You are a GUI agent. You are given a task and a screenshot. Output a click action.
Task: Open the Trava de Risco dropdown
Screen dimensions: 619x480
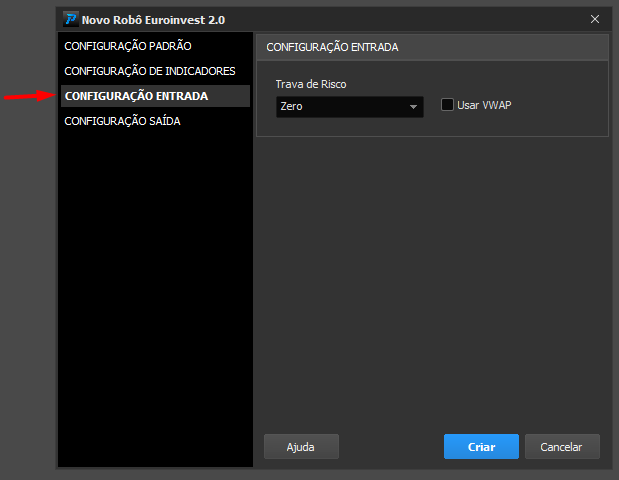(x=350, y=107)
